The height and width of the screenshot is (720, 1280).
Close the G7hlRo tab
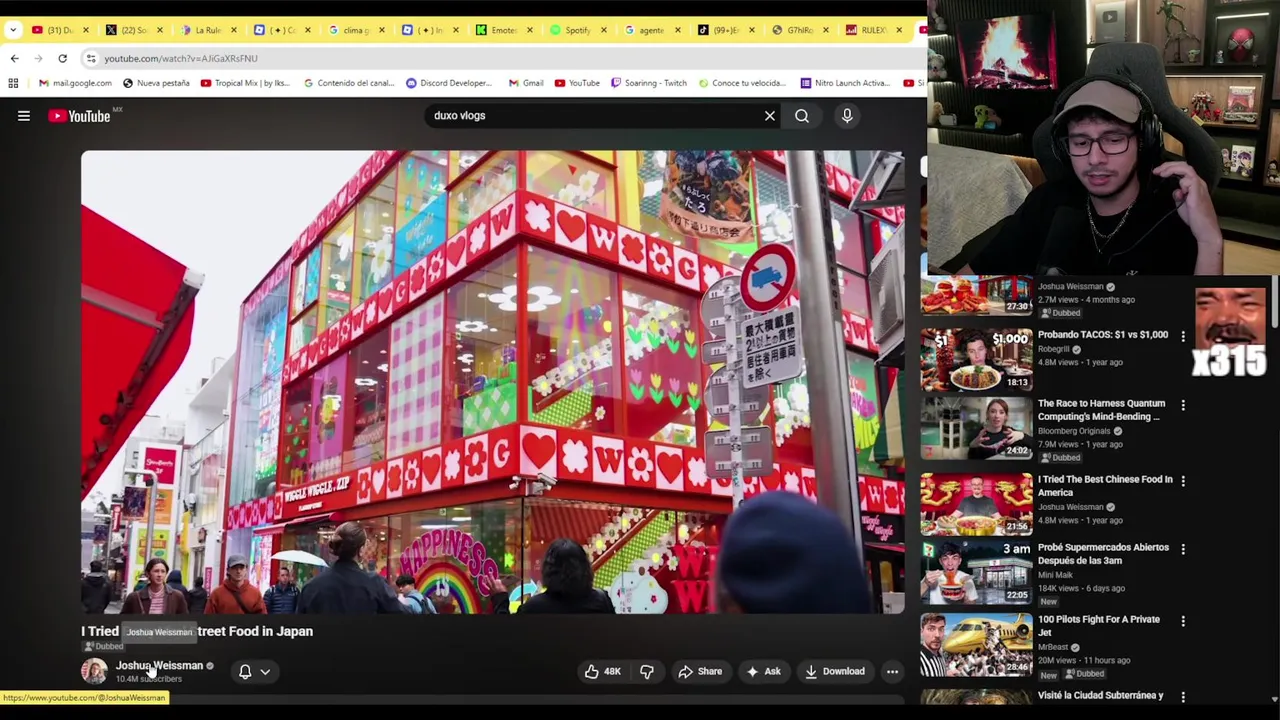825,30
